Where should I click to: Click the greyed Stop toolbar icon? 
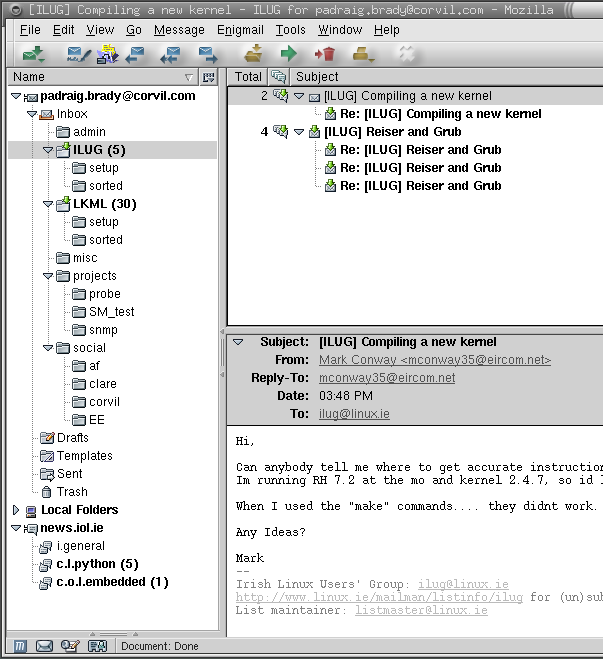pos(407,54)
